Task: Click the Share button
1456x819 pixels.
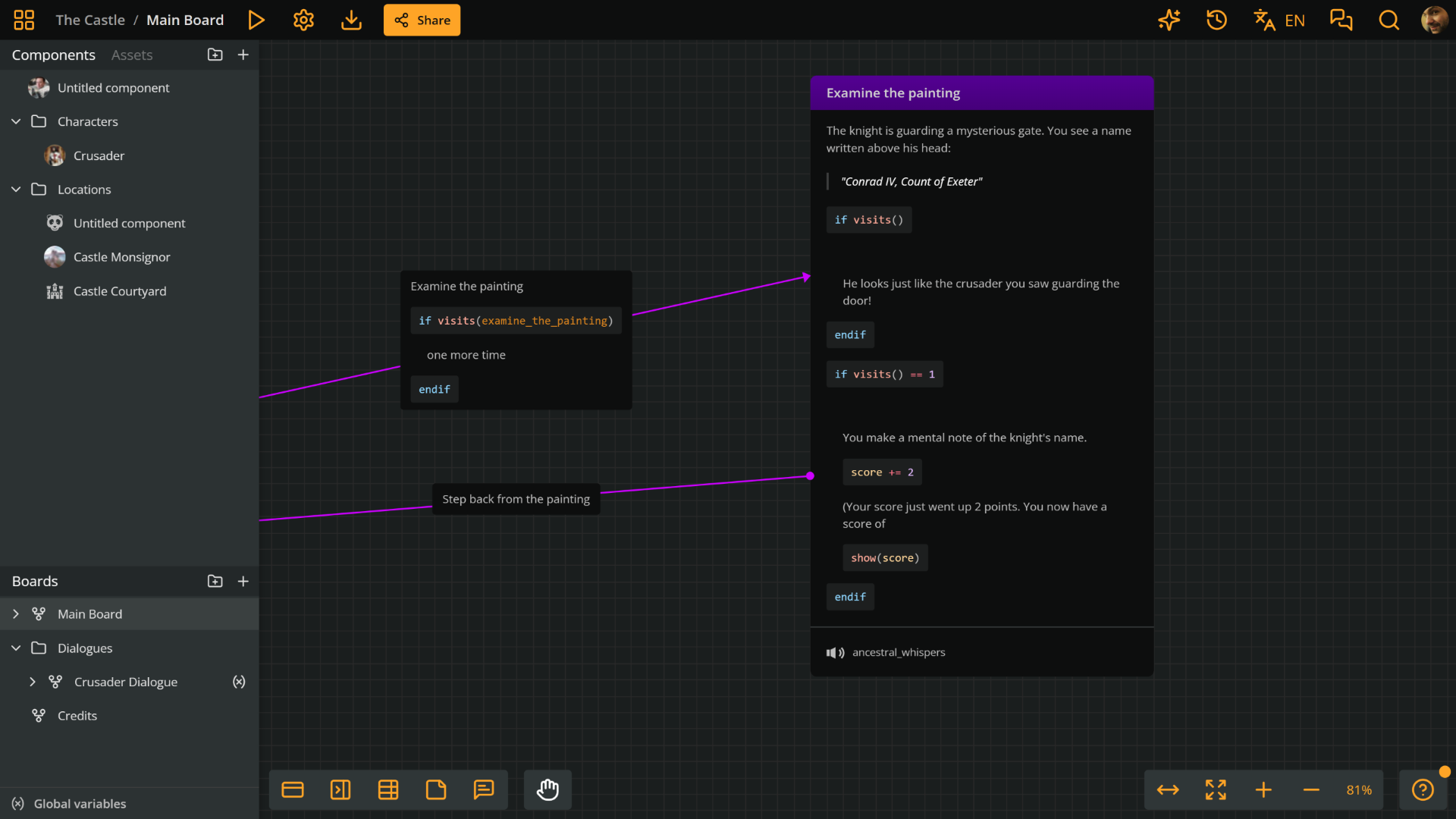Action: coord(422,20)
